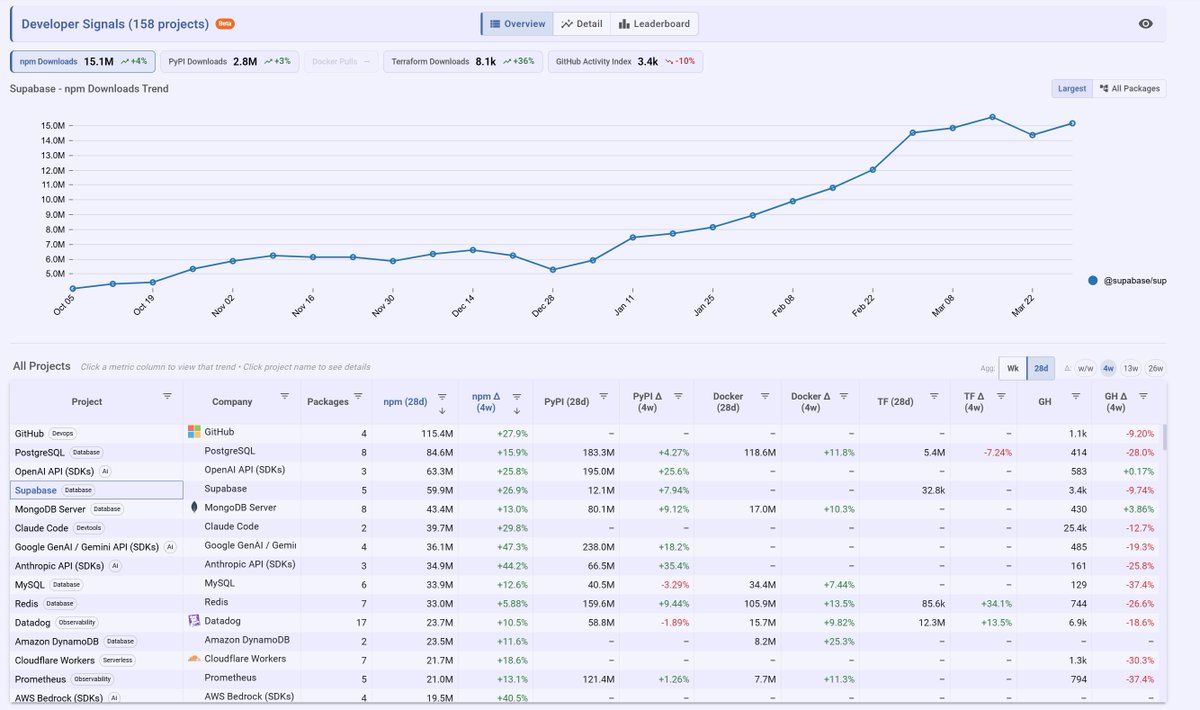Click the MongoDB leaf logo icon
The height and width of the screenshot is (710, 1200).
[194, 508]
